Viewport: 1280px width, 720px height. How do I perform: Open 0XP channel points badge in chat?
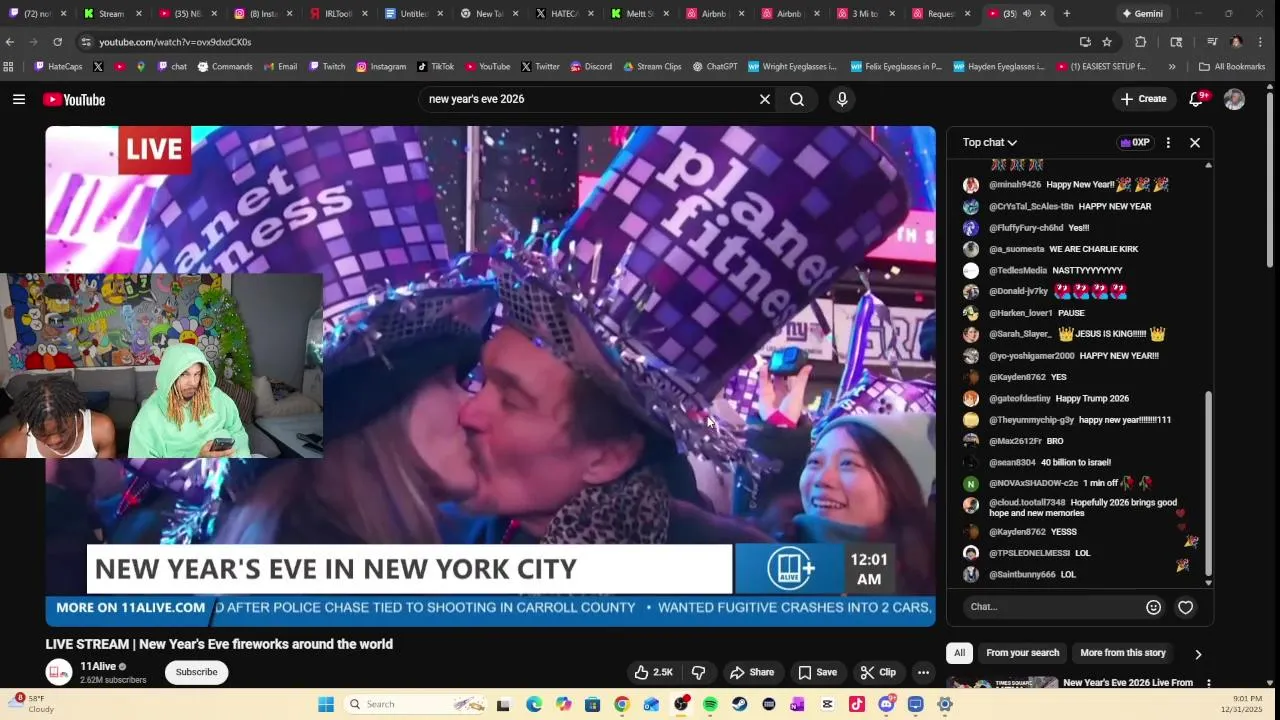(x=1136, y=142)
